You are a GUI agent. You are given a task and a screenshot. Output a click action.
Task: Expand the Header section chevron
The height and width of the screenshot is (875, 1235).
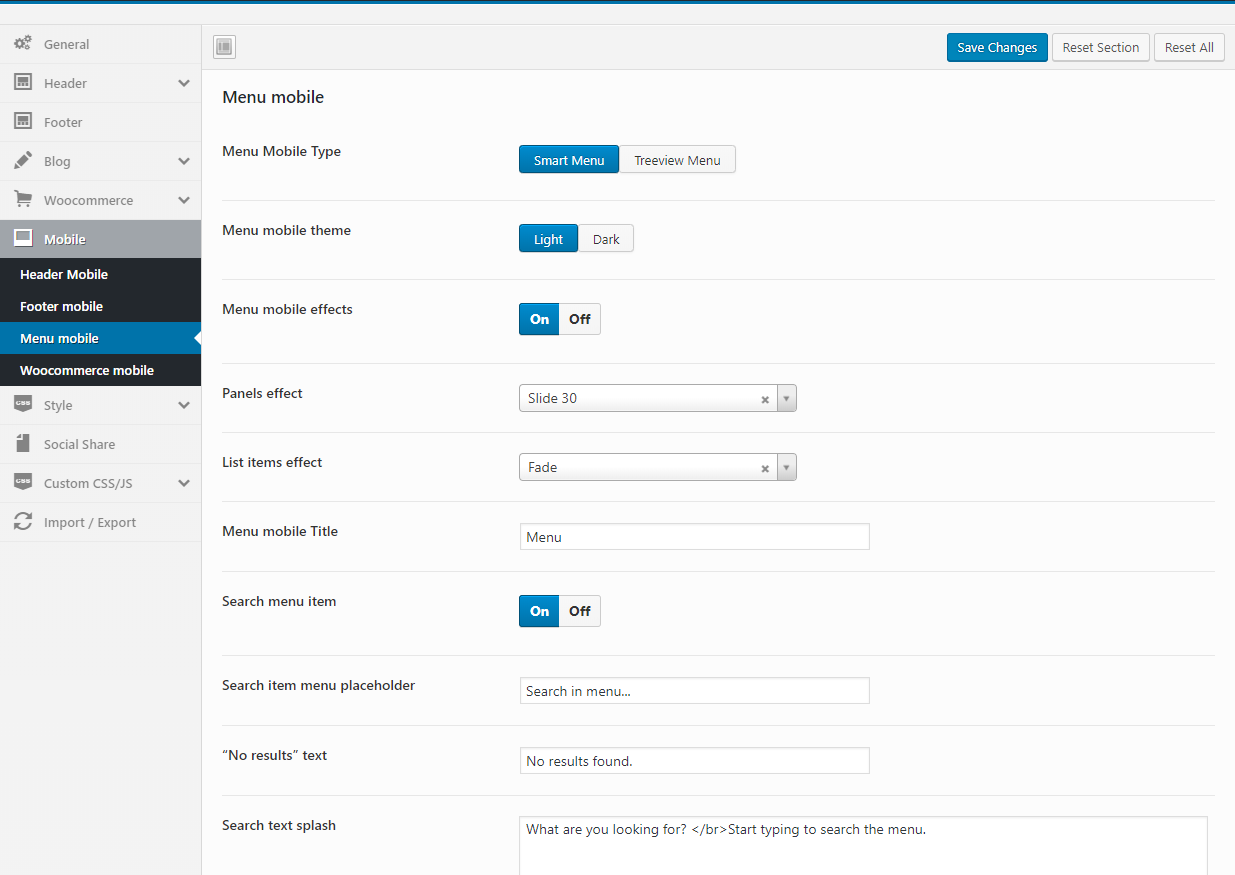[x=184, y=83]
